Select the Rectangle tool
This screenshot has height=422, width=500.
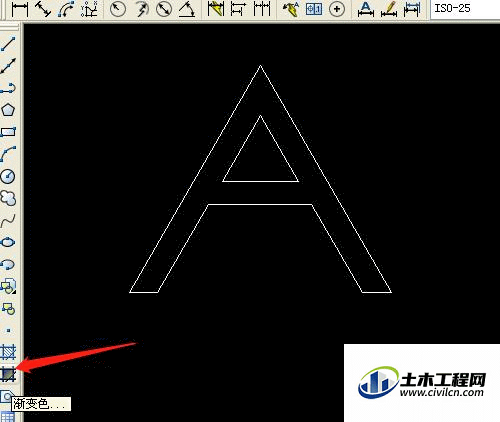(x=8, y=132)
